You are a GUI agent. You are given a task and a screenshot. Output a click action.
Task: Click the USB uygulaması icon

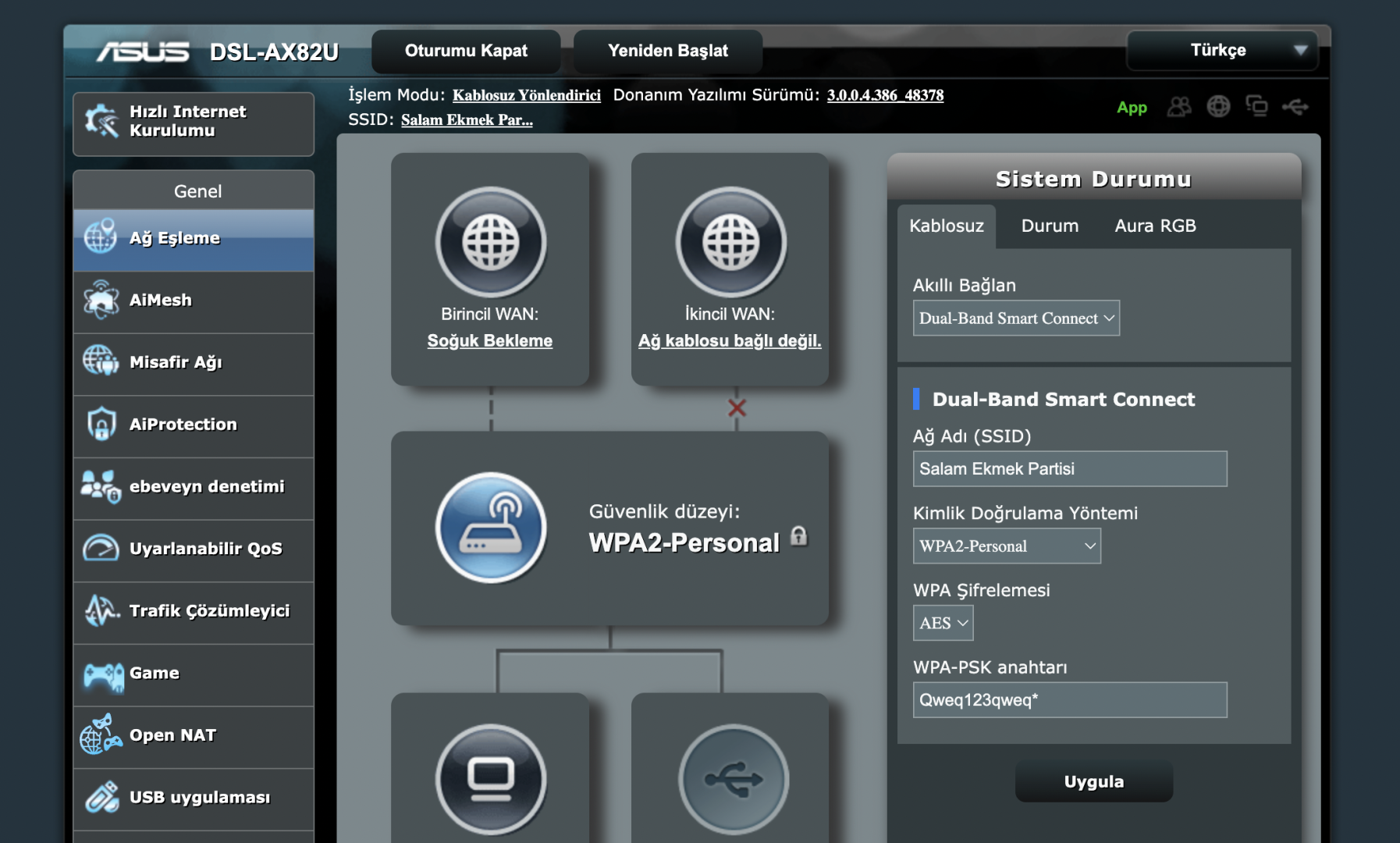(101, 797)
